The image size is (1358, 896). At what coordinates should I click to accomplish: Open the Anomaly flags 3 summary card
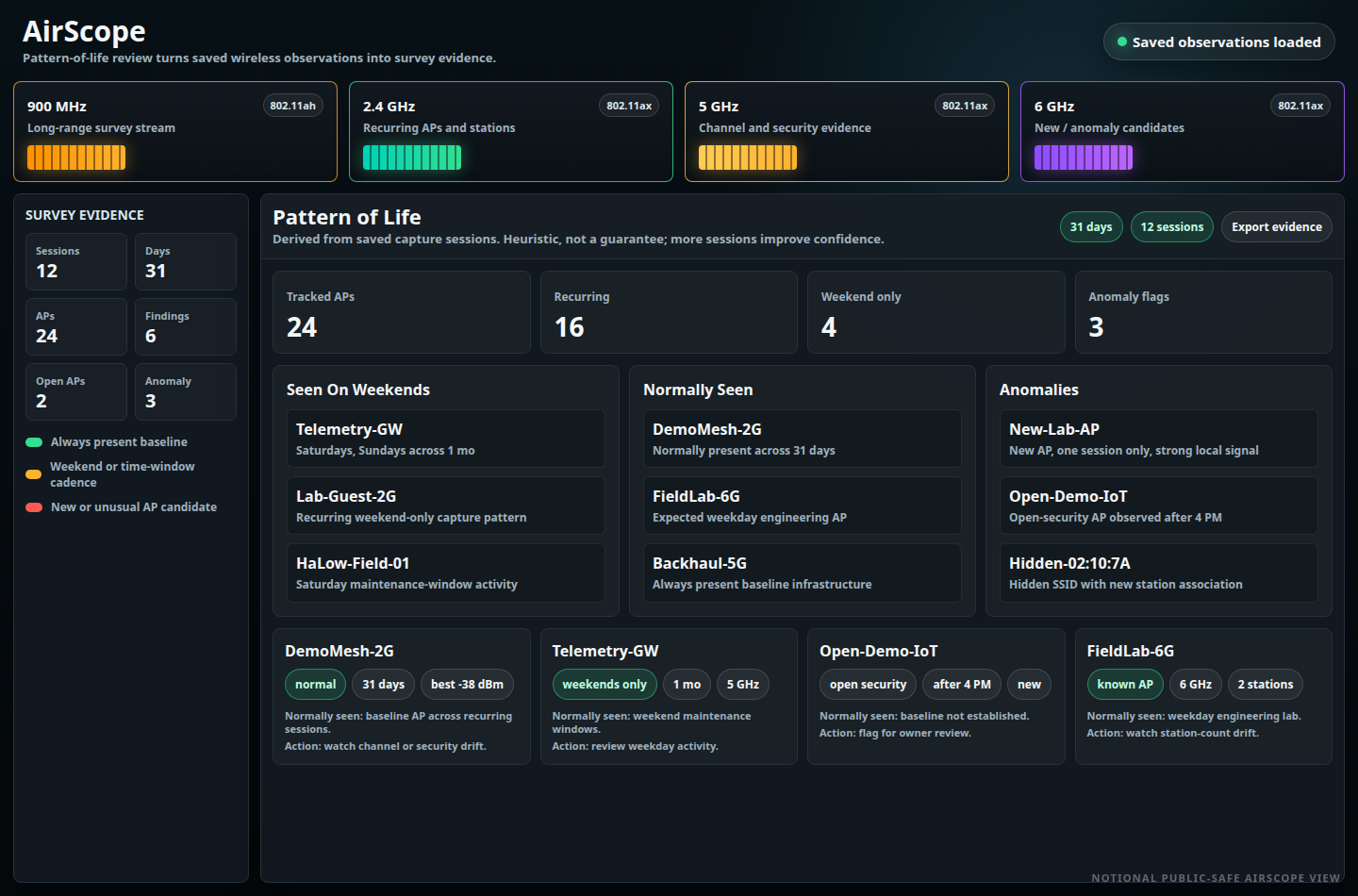coord(1203,312)
